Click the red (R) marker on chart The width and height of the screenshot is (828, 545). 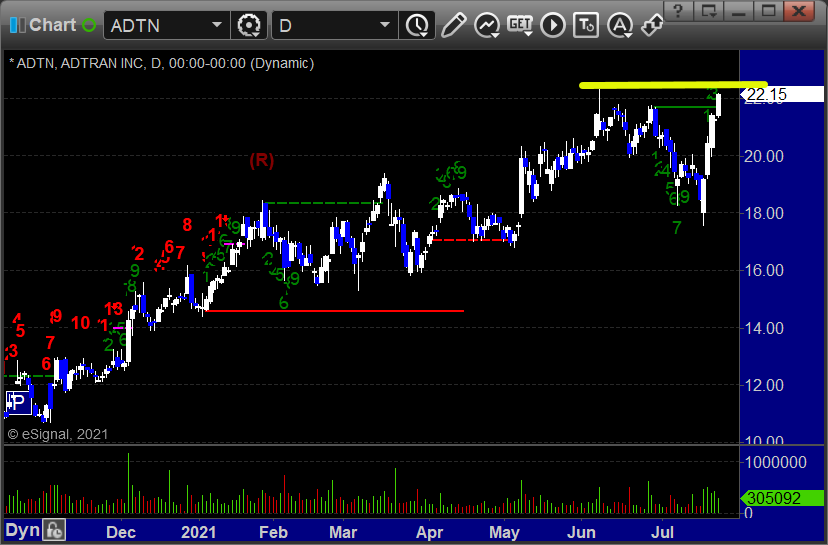pos(262,160)
